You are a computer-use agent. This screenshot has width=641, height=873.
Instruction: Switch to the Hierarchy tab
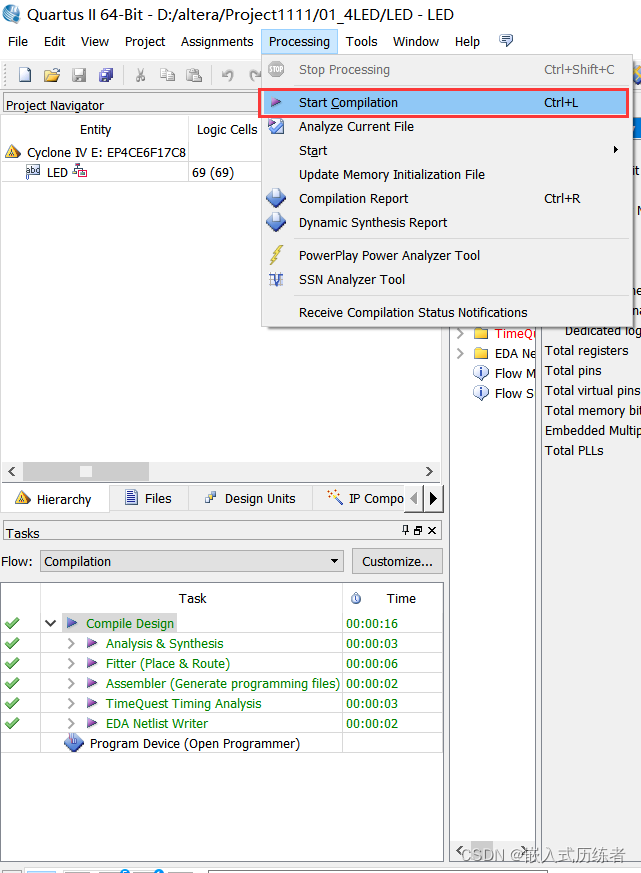point(54,499)
